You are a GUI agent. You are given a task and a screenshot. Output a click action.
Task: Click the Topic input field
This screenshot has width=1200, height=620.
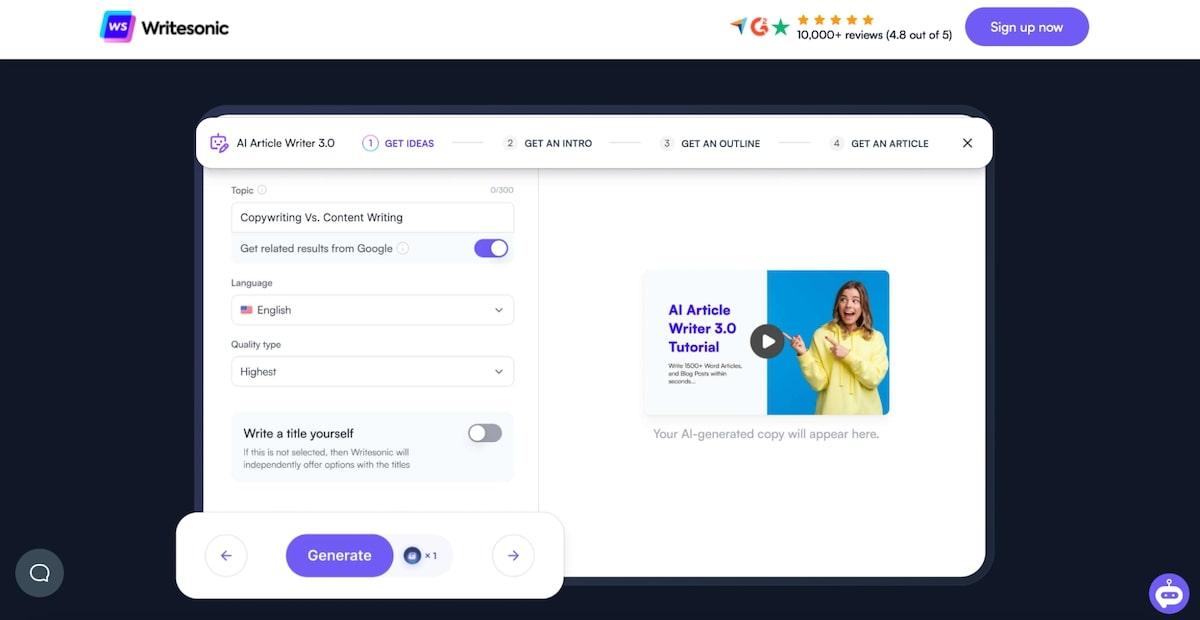pyautogui.click(x=372, y=217)
